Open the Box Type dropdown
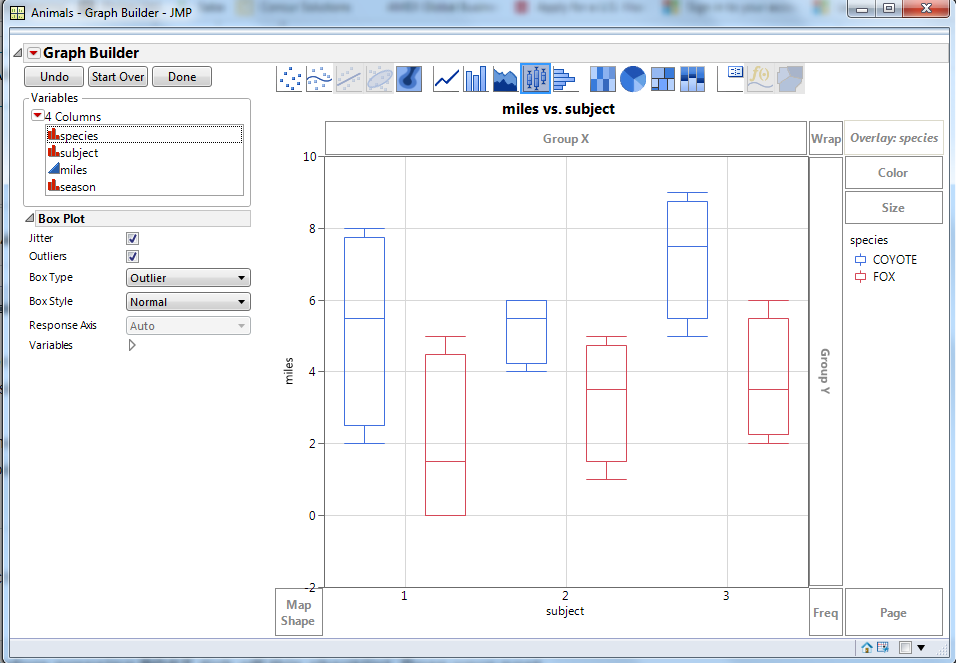The height and width of the screenshot is (663, 956). point(187,277)
